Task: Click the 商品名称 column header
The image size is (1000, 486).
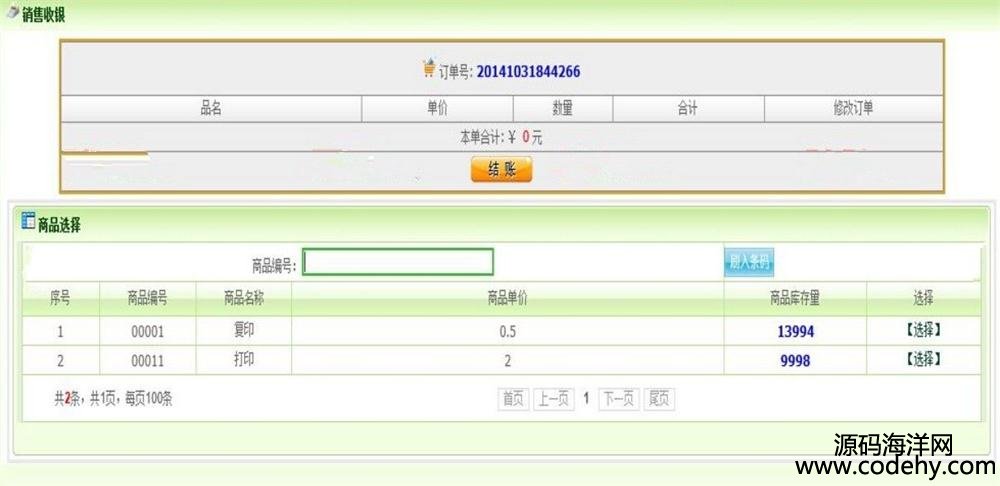Action: coord(244,298)
